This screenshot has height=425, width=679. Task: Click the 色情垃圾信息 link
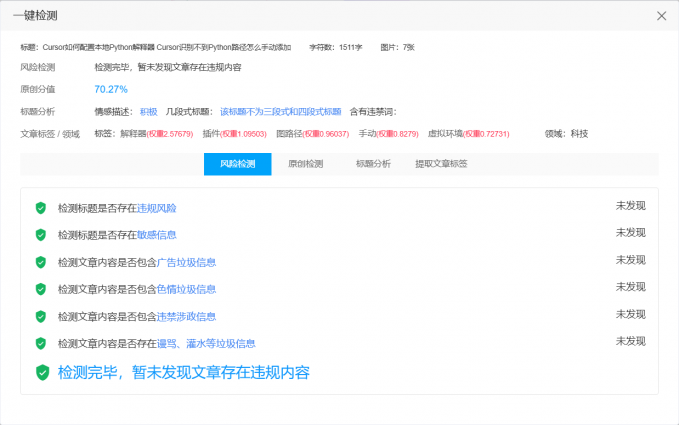coord(186,289)
